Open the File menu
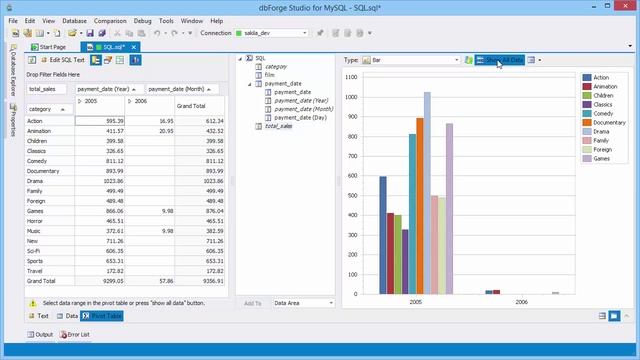The width and height of the screenshot is (640, 360). coord(13,21)
